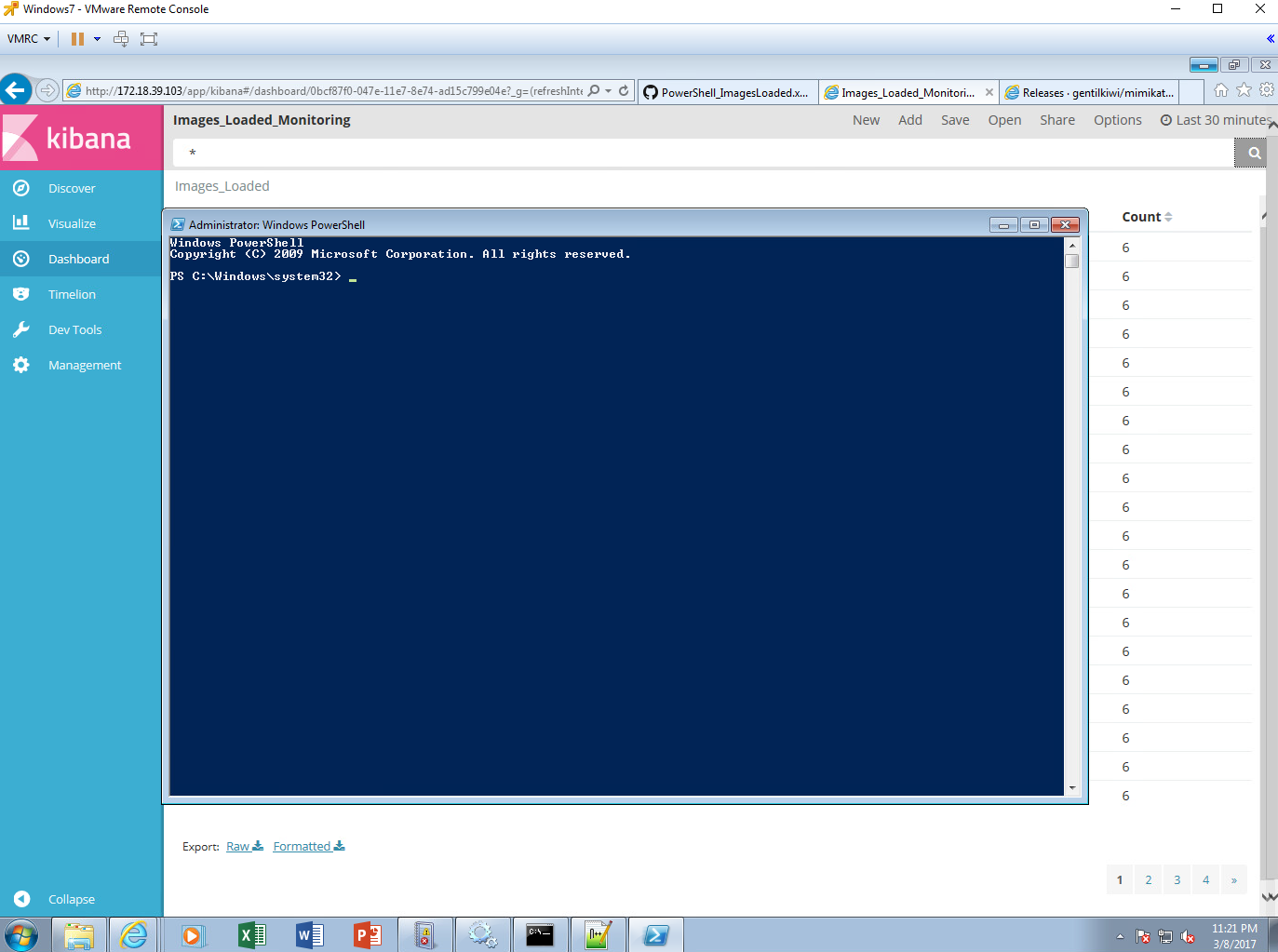Collapse the VMRC toolbar with double chevron
The image size is (1278, 952).
(1271, 39)
